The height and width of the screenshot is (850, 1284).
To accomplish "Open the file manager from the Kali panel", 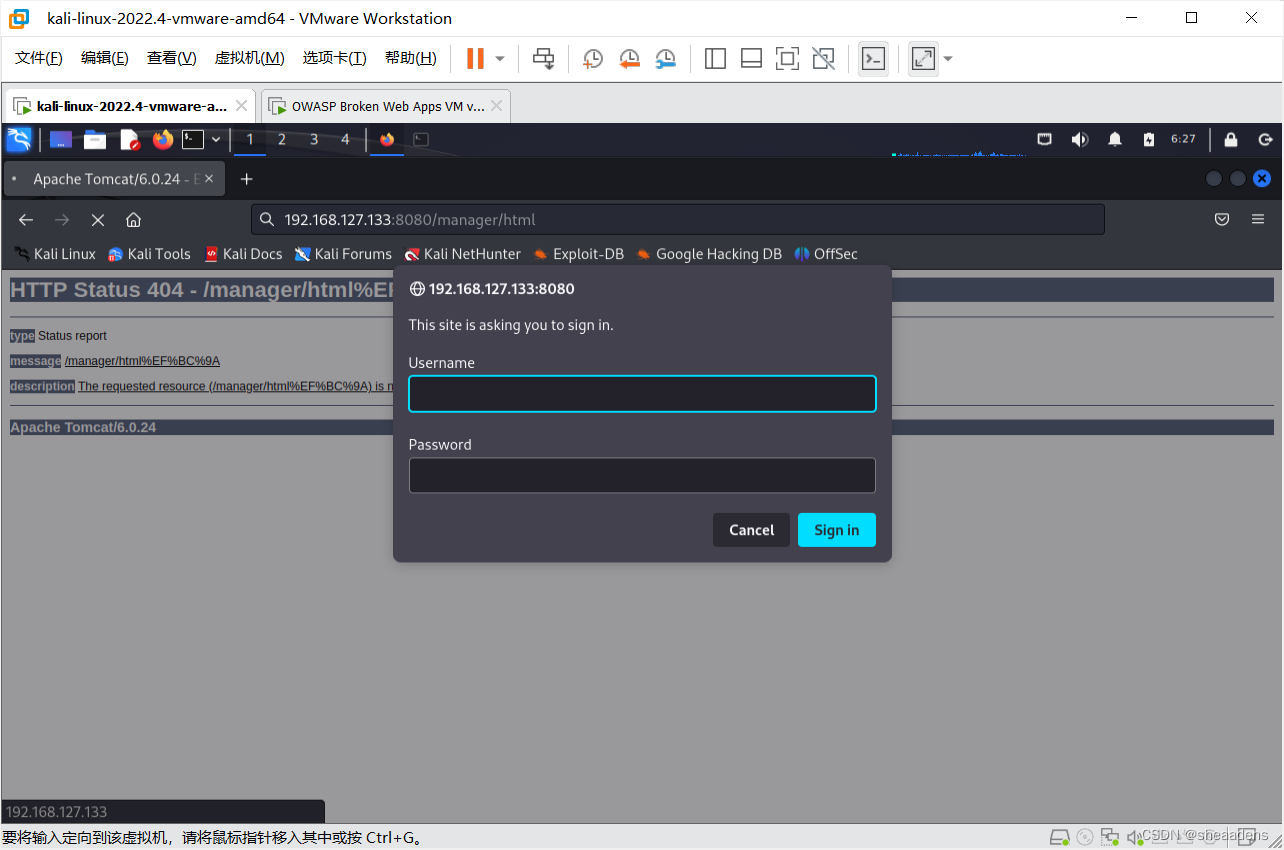I will click(95, 139).
